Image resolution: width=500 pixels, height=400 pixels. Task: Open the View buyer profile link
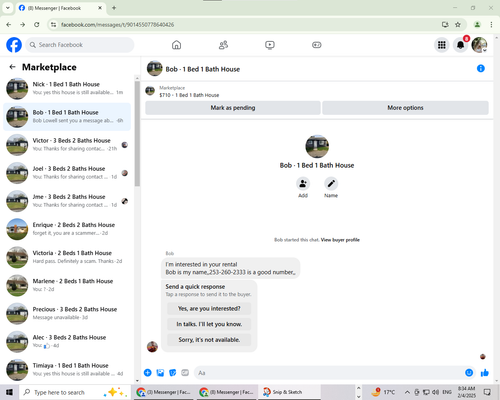(x=340, y=240)
